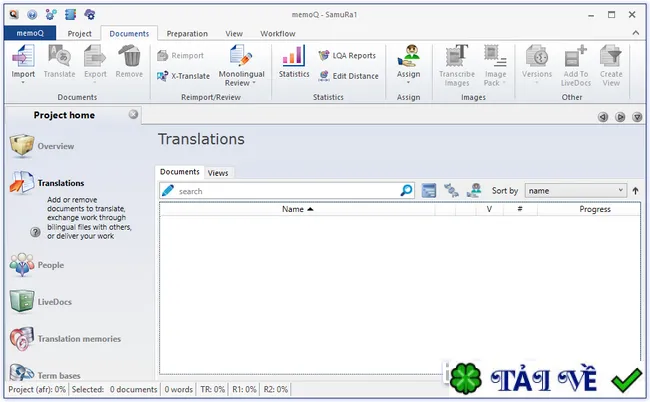
Task: Click the search input field
Action: tap(288, 191)
